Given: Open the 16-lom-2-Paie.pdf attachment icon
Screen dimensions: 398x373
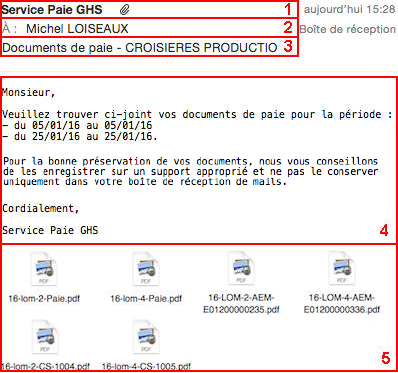Looking at the screenshot, I should [x=44, y=269].
